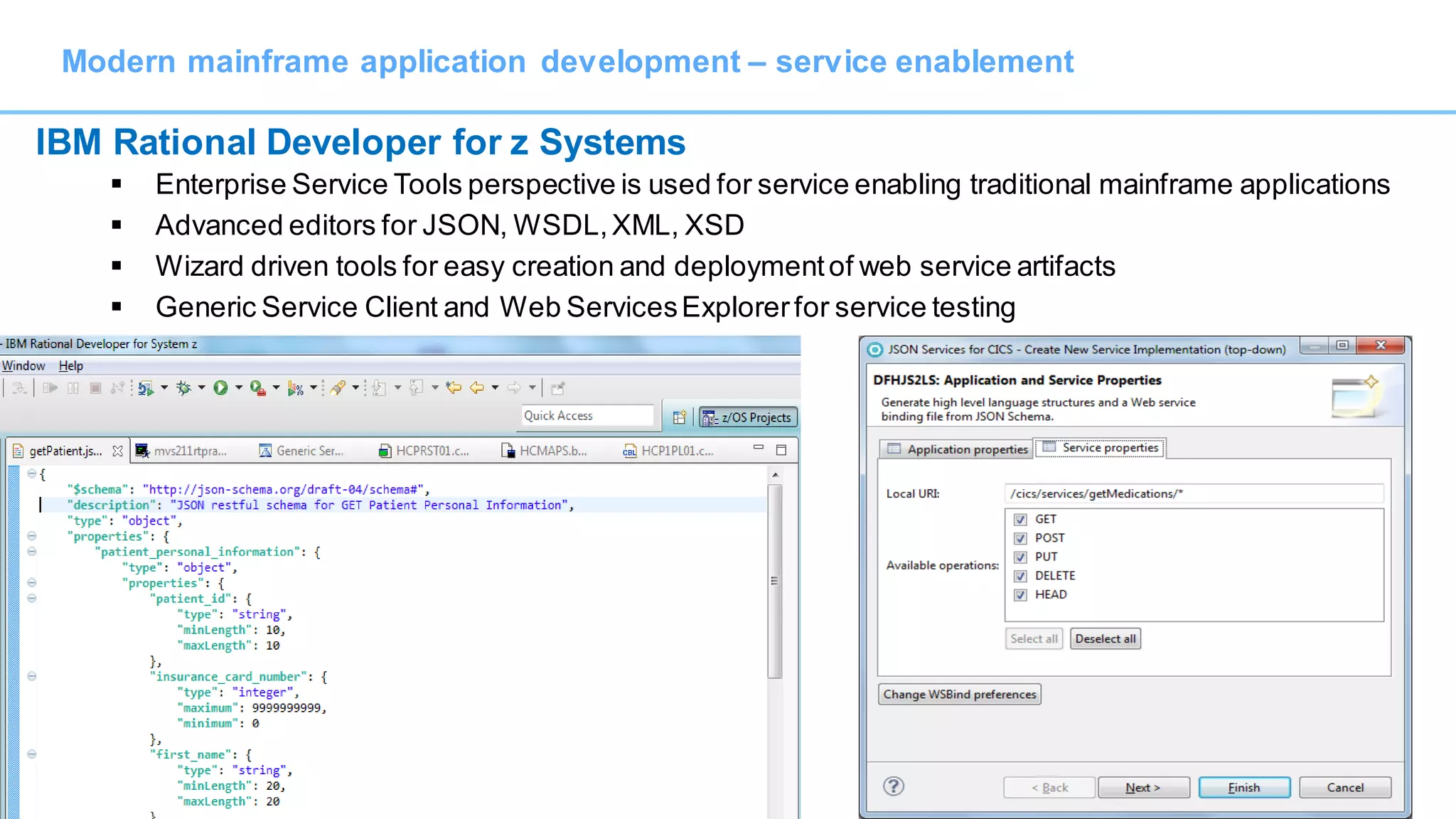Uncheck the GET operation checkbox

tap(1021, 520)
